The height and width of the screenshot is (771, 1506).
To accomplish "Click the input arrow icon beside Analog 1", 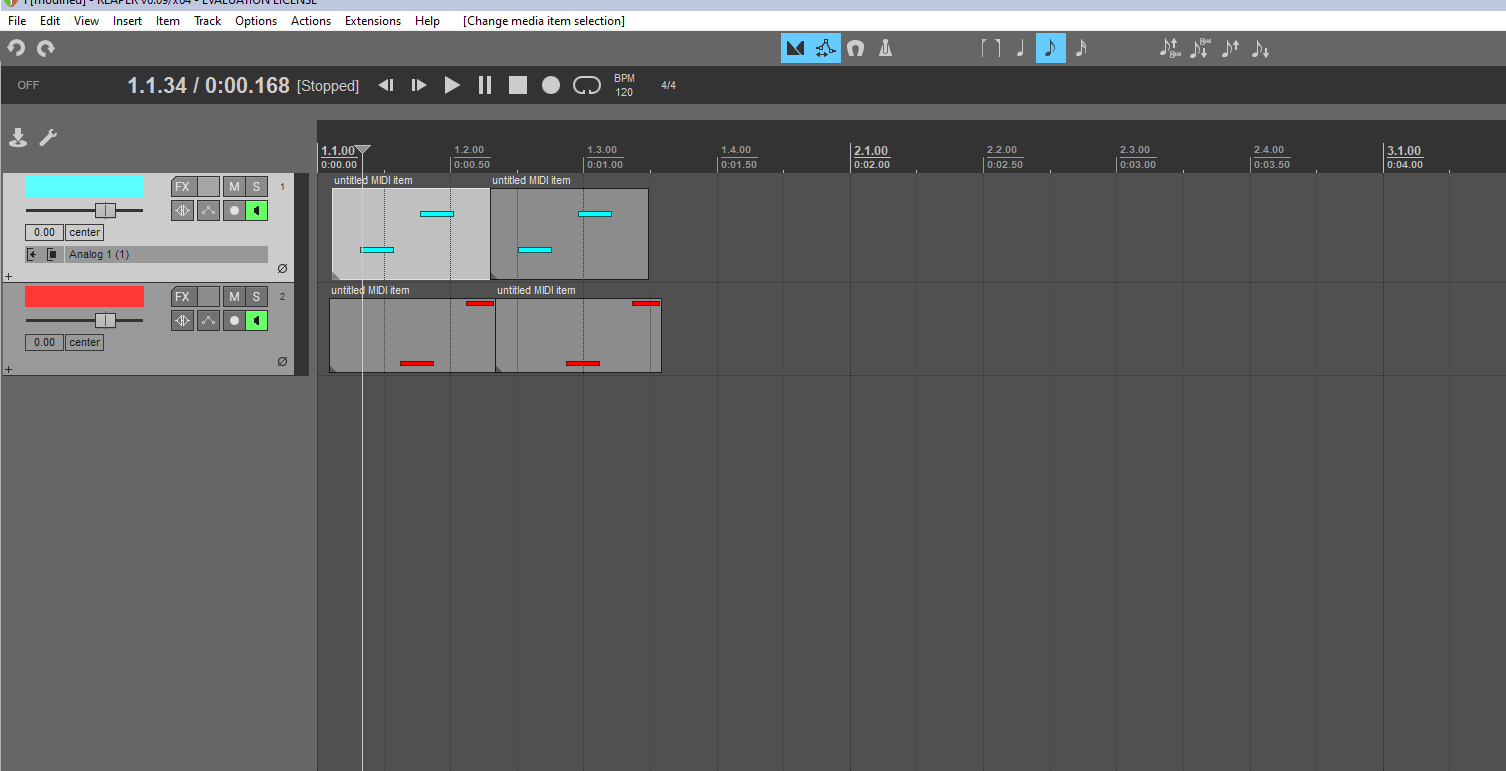I will [33, 254].
